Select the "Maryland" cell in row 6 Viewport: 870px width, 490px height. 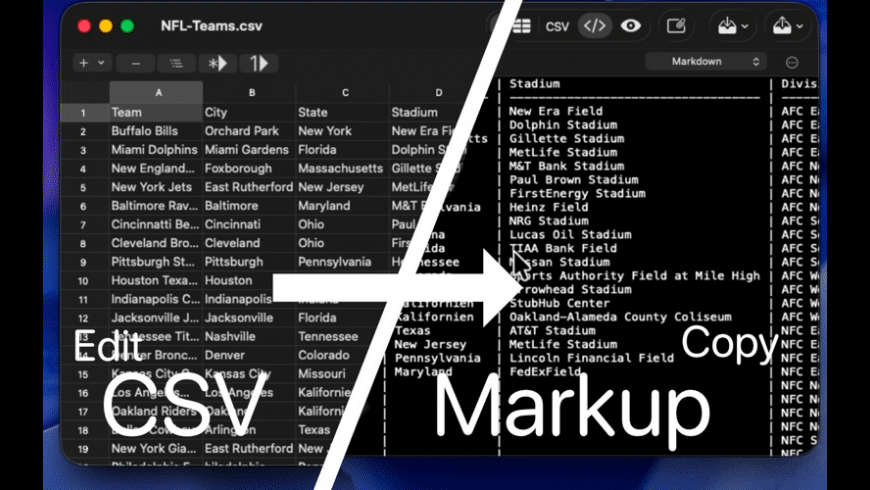(x=342, y=206)
